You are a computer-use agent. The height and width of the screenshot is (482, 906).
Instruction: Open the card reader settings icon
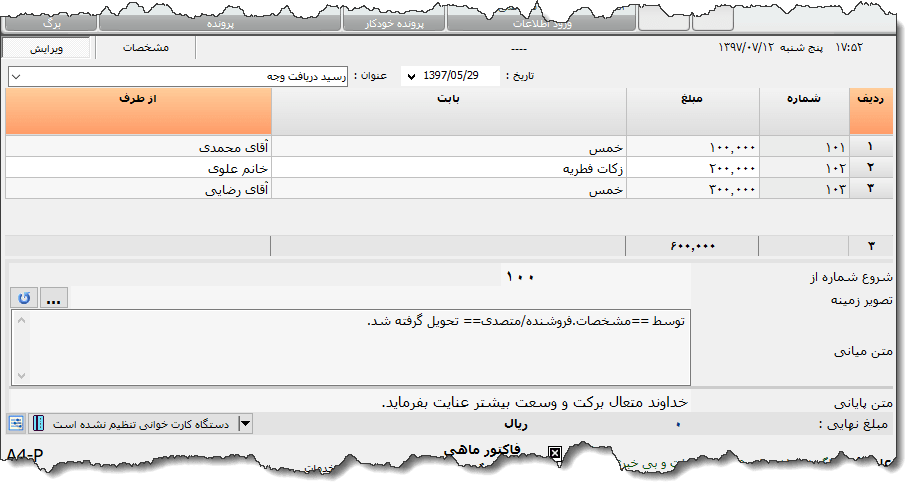point(16,424)
